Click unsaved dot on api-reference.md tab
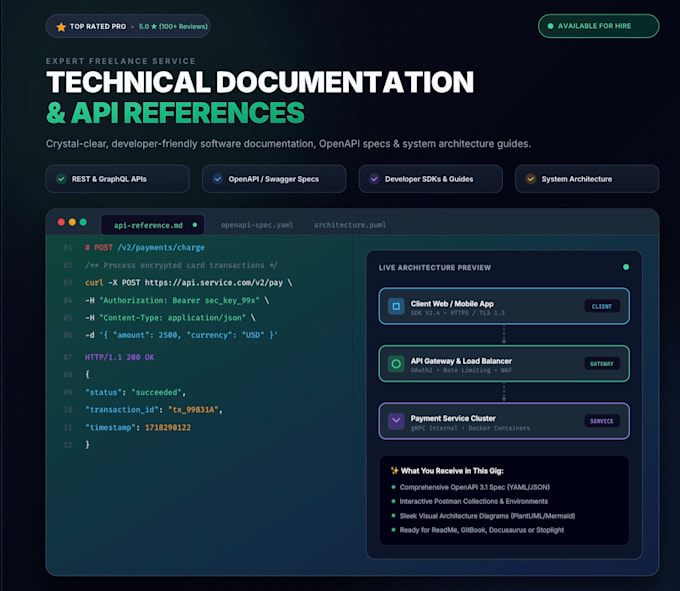680x591 pixels. 195,225
